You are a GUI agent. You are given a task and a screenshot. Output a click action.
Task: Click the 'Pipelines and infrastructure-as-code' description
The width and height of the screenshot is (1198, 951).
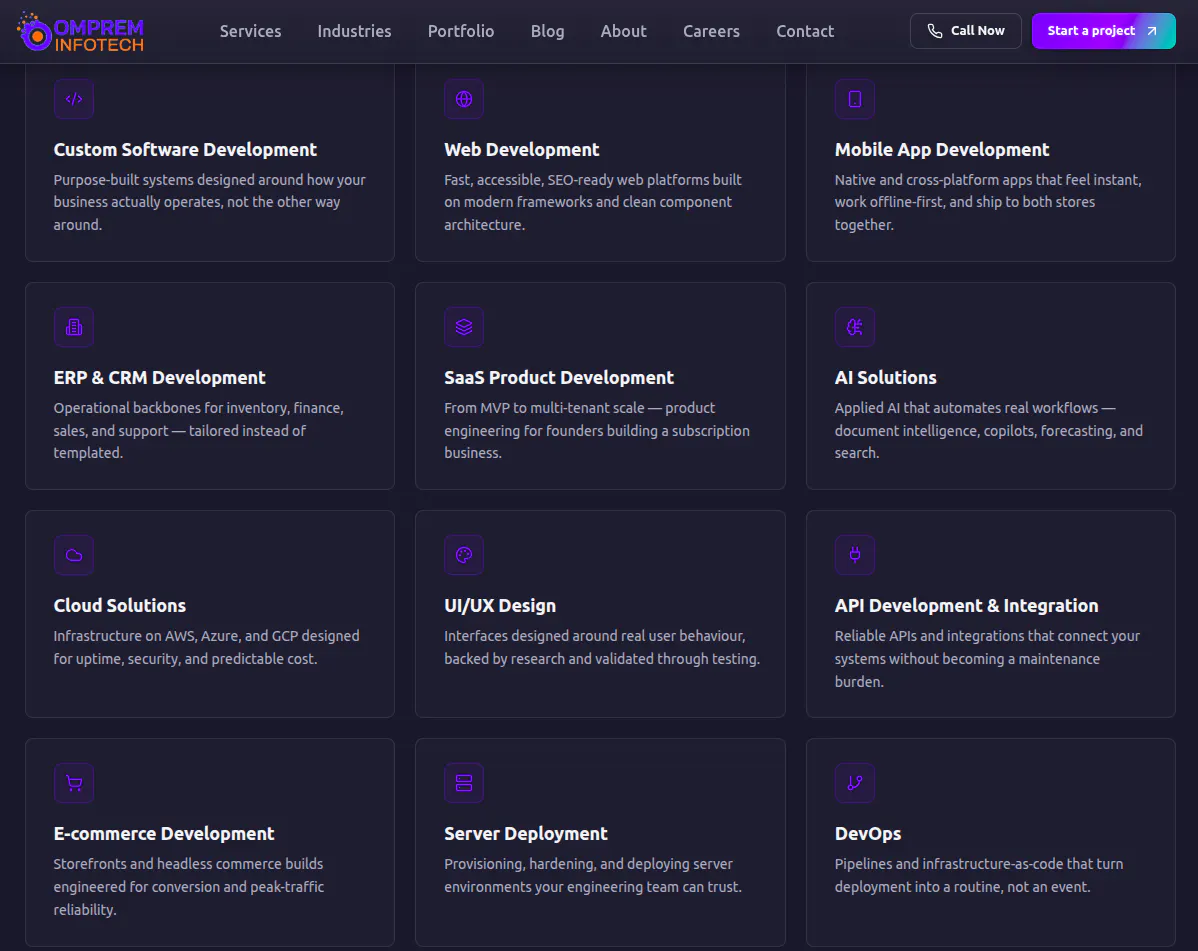[979, 875]
